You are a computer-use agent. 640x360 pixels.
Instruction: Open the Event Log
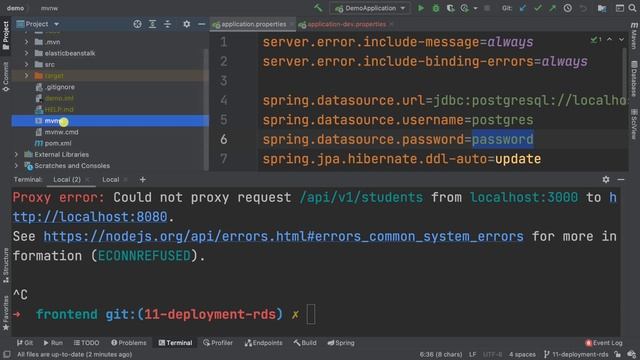pos(604,343)
